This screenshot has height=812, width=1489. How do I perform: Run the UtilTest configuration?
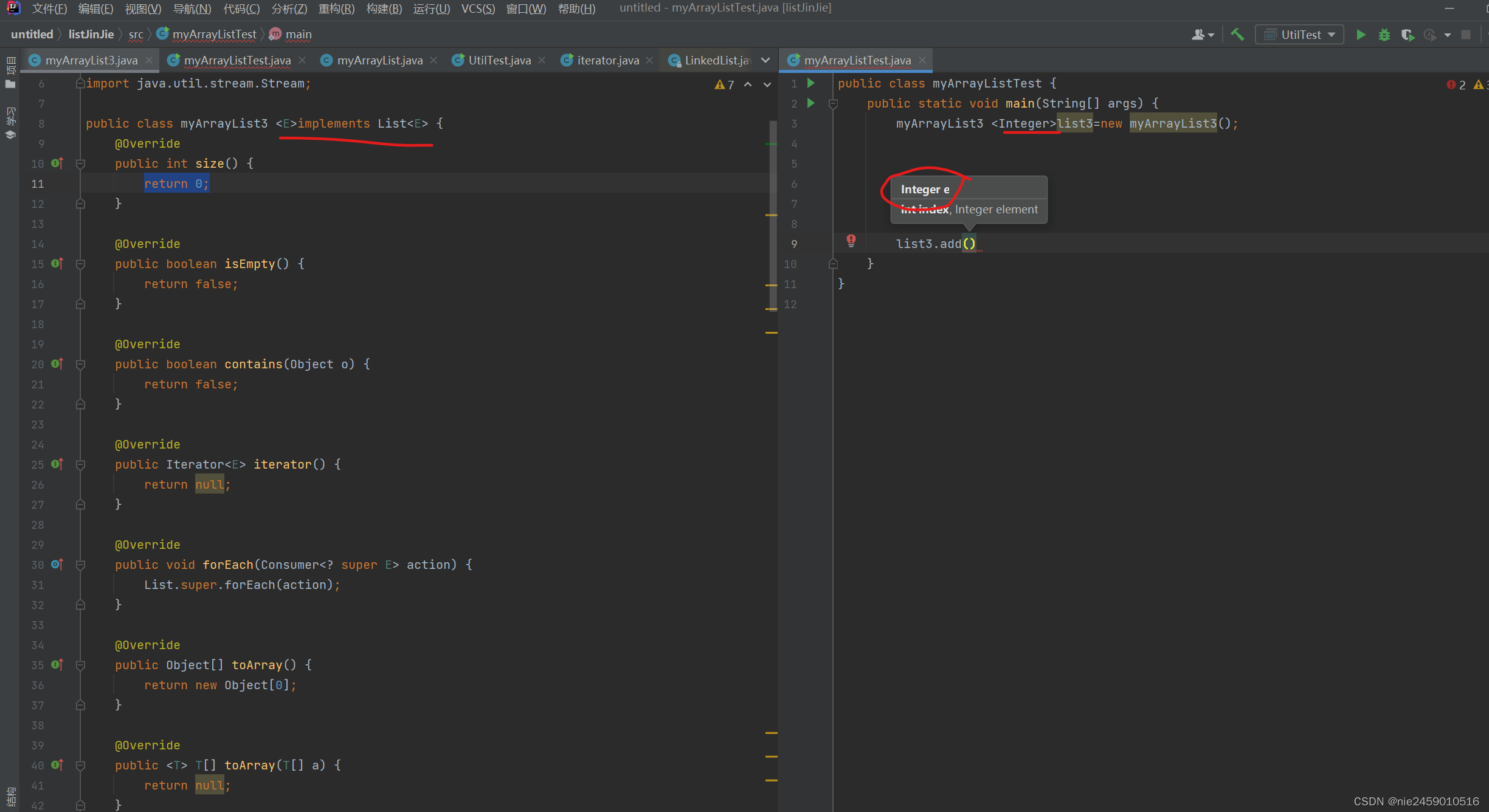point(1361,35)
